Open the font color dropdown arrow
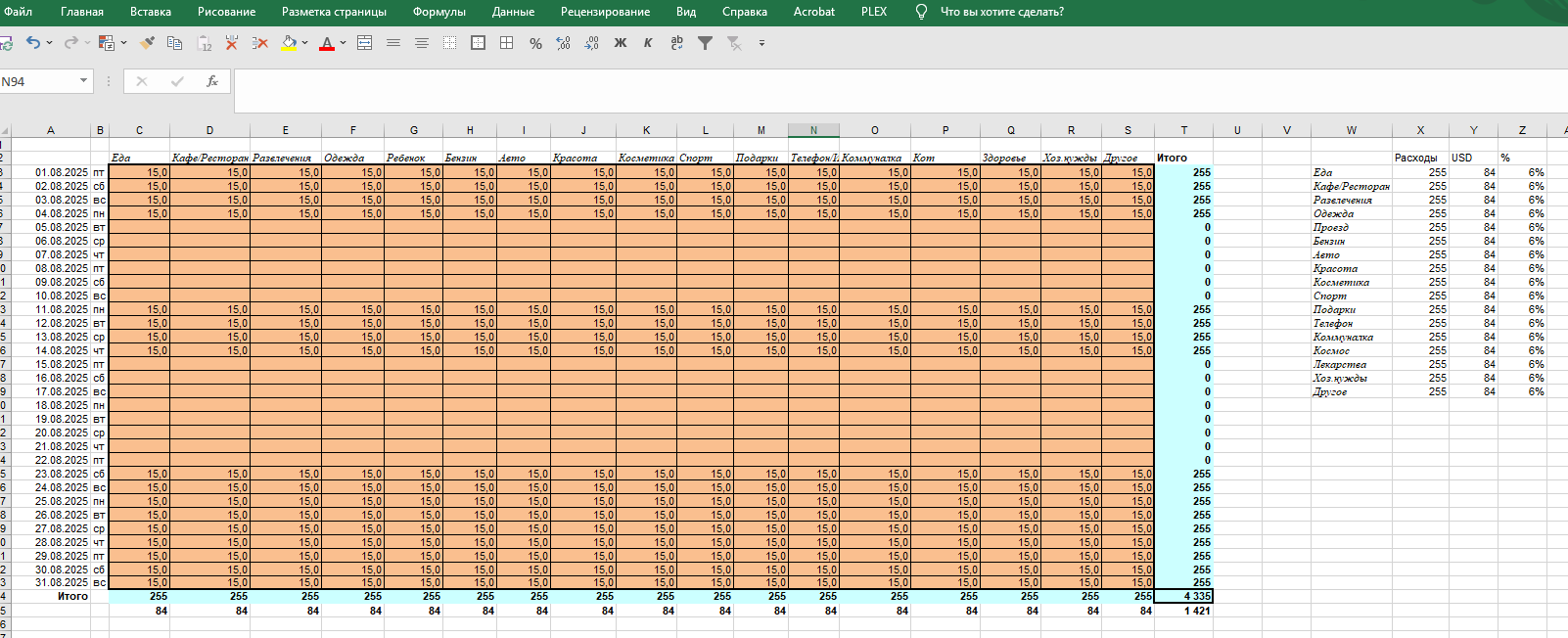The width and height of the screenshot is (1568, 638). 344,43
